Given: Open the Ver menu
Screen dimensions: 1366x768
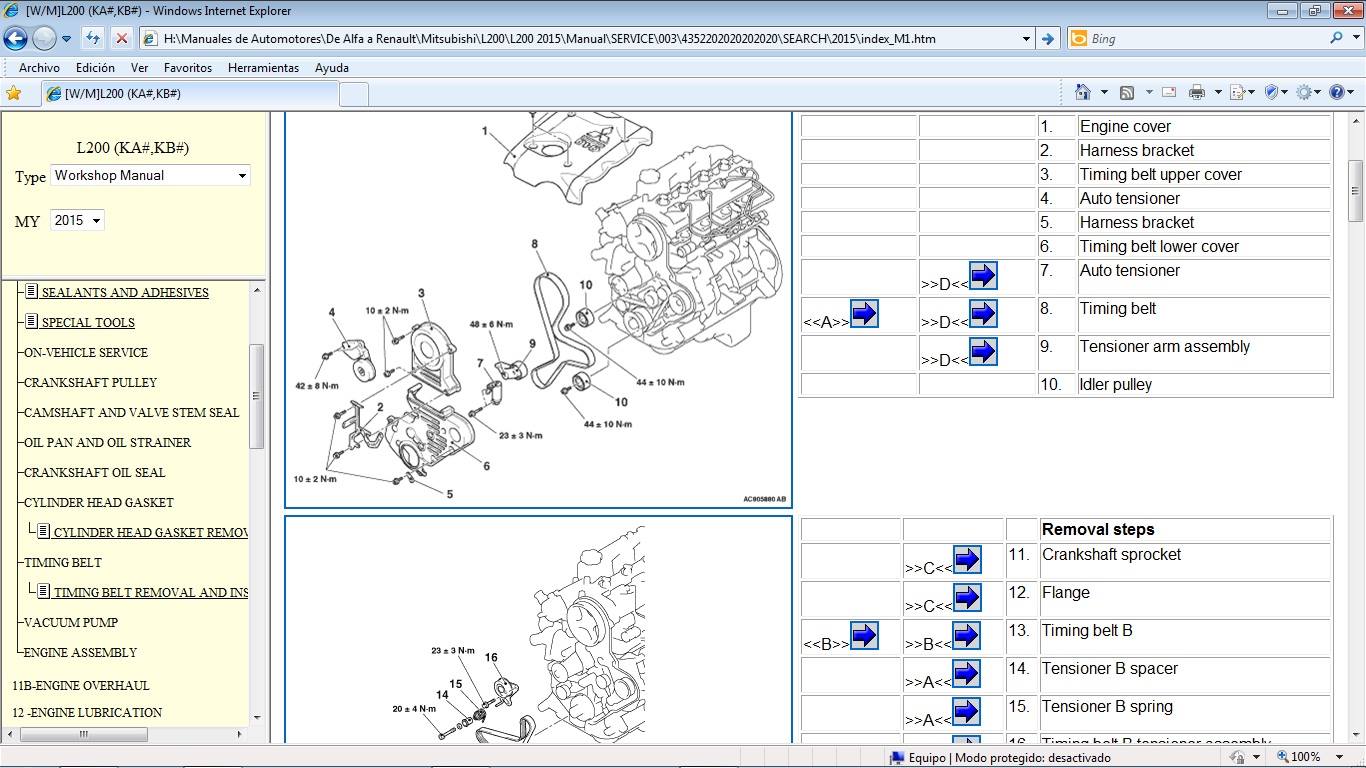Looking at the screenshot, I should tap(139, 68).
